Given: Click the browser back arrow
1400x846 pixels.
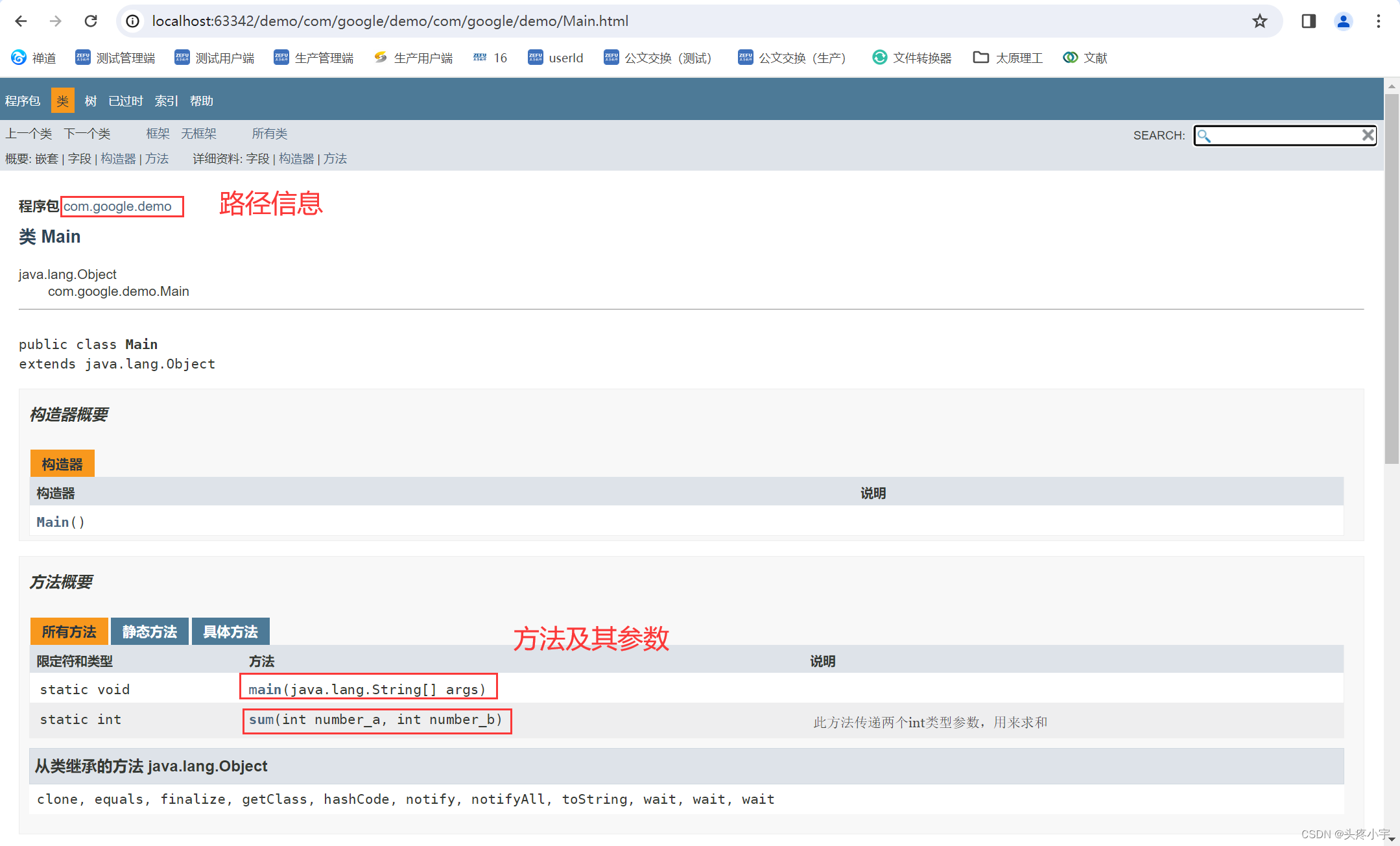Looking at the screenshot, I should pyautogui.click(x=21, y=21).
